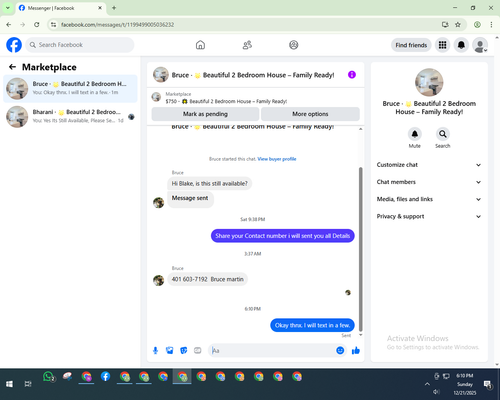Image resolution: width=500 pixels, height=400 pixels.
Task: Click the 'Message sent' bubble
Action: coord(190,199)
